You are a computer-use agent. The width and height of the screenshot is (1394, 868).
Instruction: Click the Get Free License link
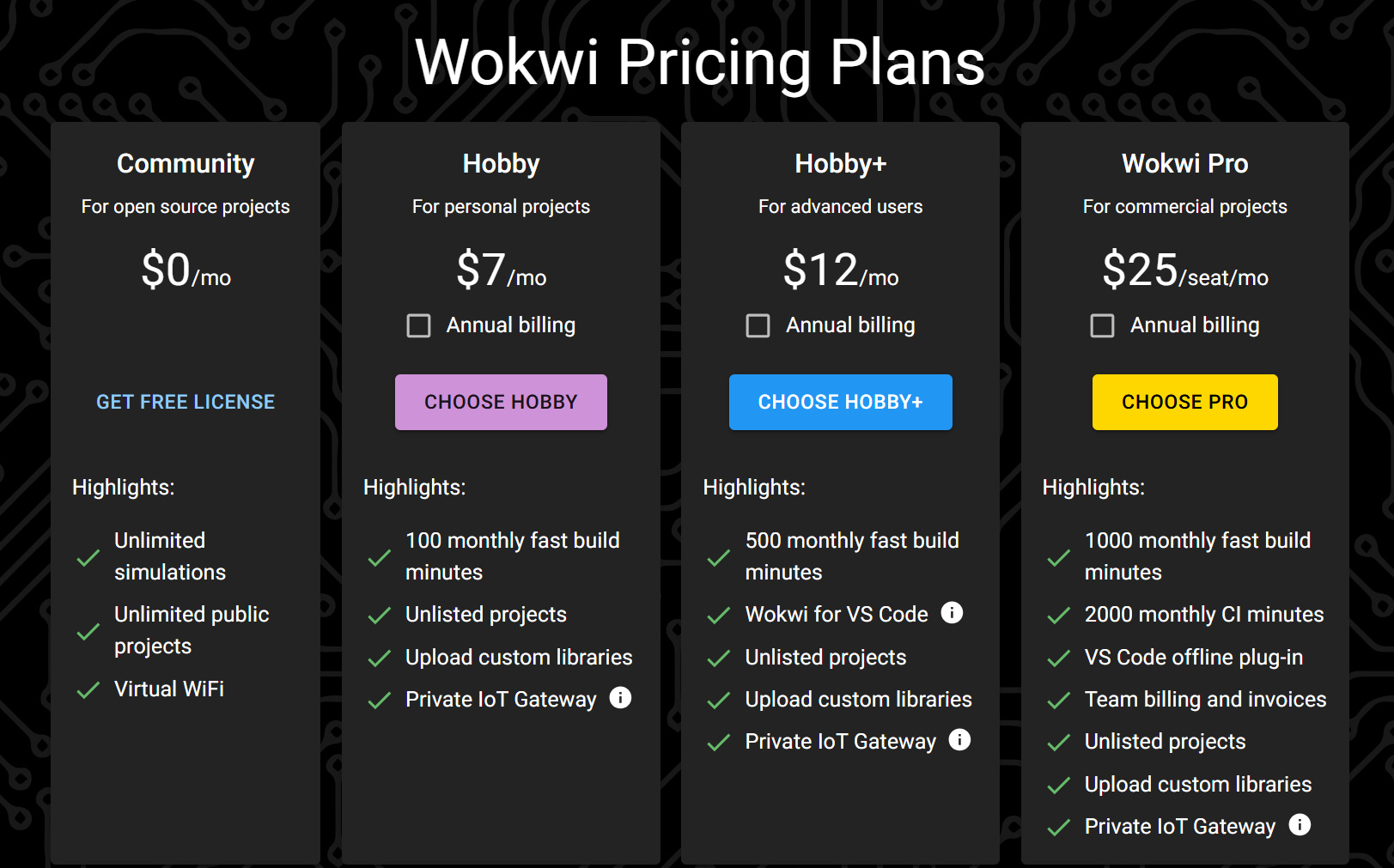[x=186, y=402]
